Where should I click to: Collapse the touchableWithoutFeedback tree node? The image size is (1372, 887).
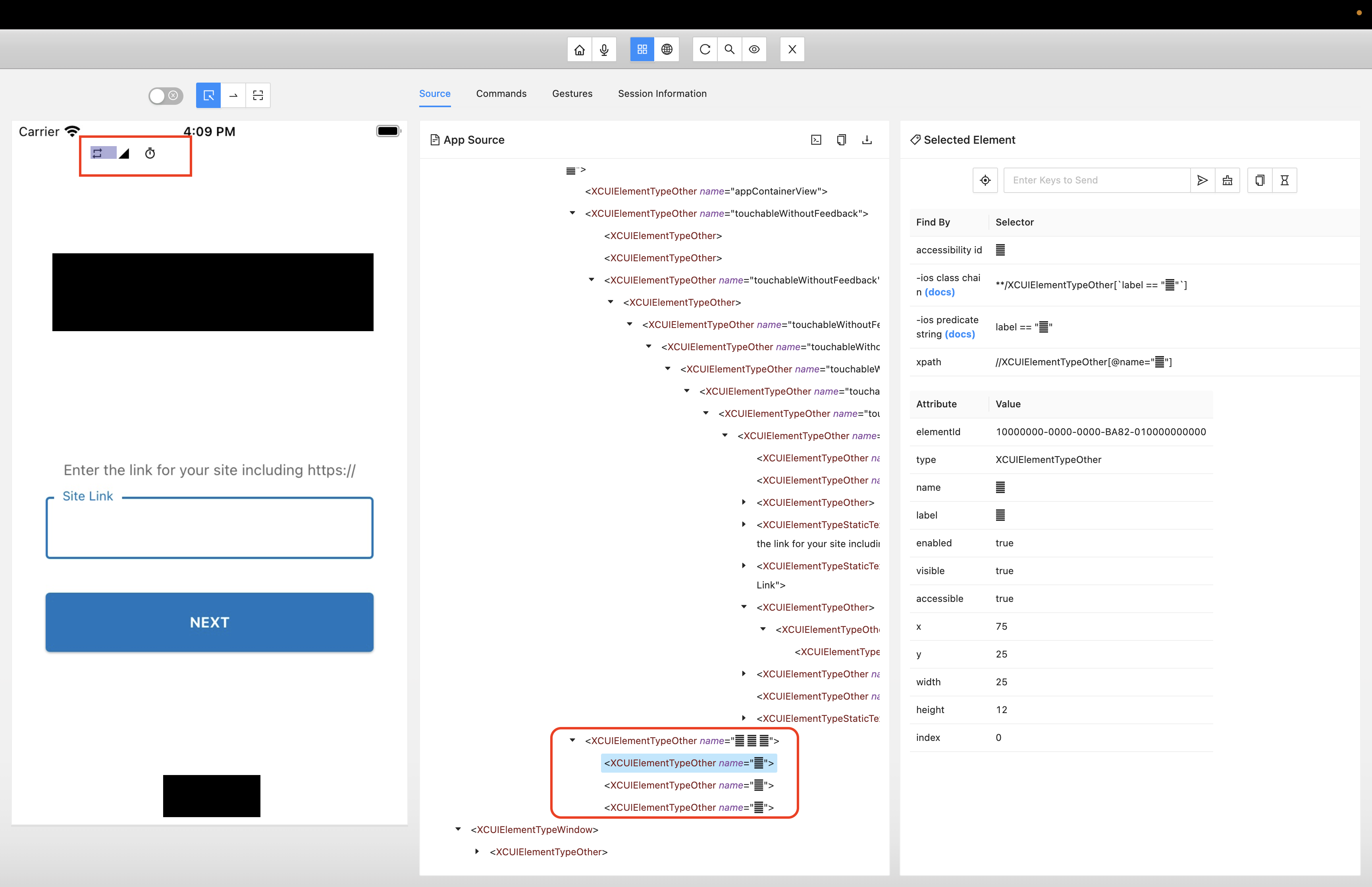572,213
